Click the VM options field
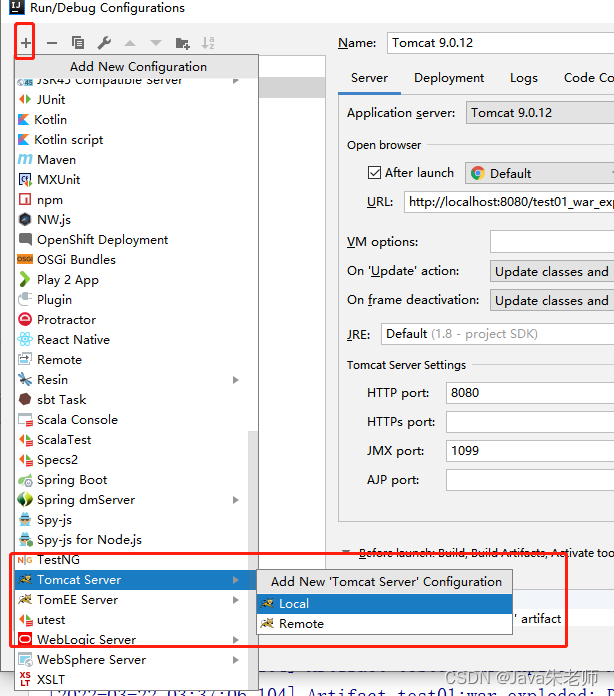Screen dimensions: 614x696 tap(552, 241)
